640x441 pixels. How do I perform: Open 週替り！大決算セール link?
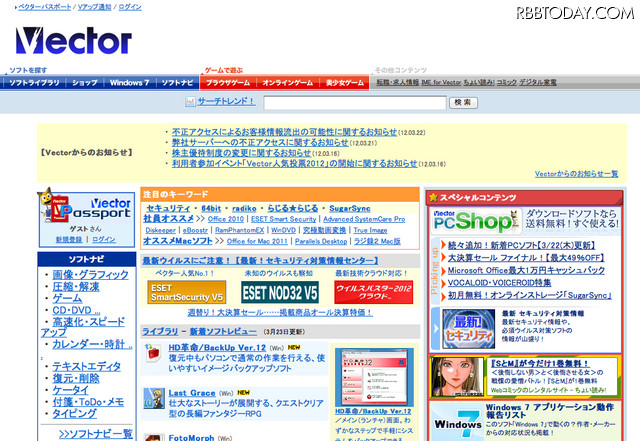pos(280,313)
